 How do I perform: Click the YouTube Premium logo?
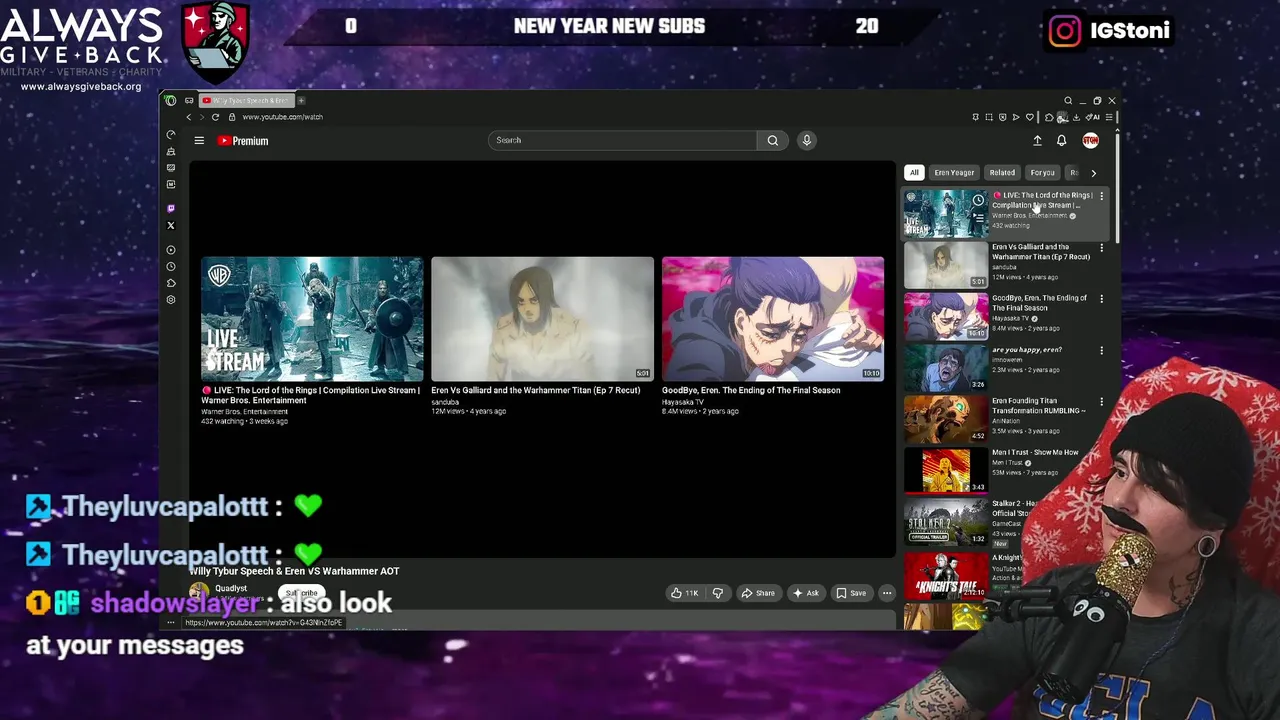tap(243, 141)
